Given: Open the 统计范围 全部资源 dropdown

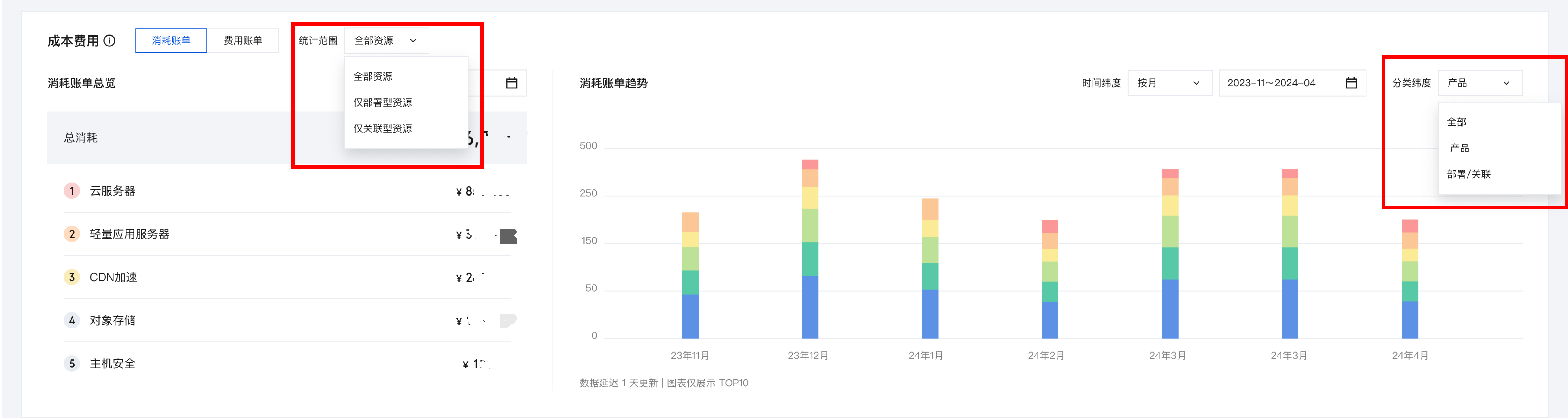Looking at the screenshot, I should click(x=387, y=41).
